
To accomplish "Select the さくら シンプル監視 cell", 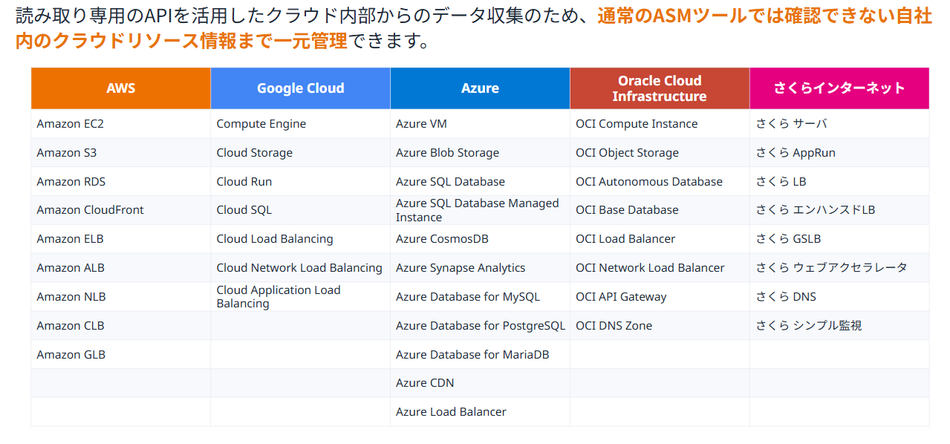I will point(839,326).
